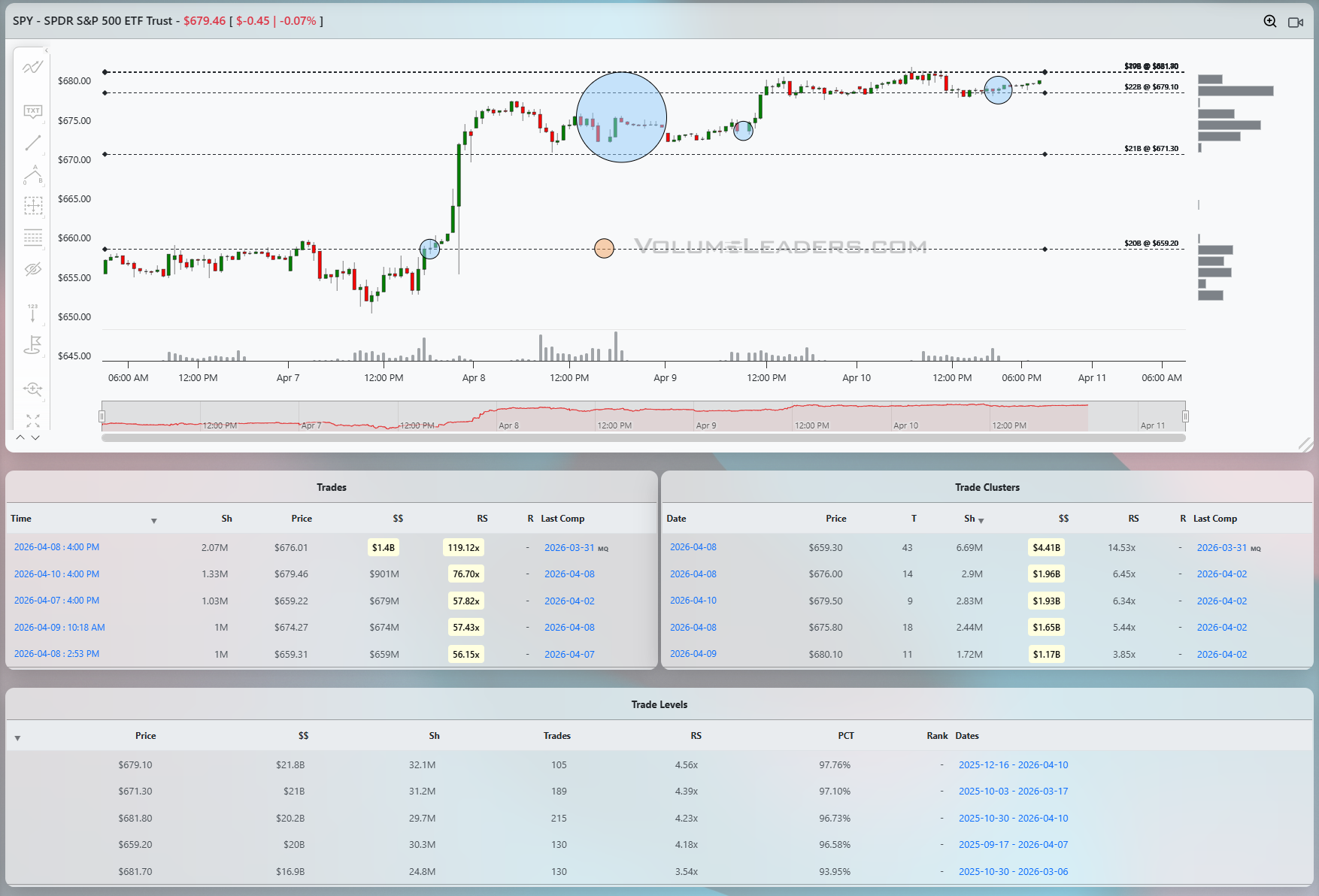The height and width of the screenshot is (896, 1319).
Task: Click the $679.10 price in Trade Levels
Action: [135, 765]
